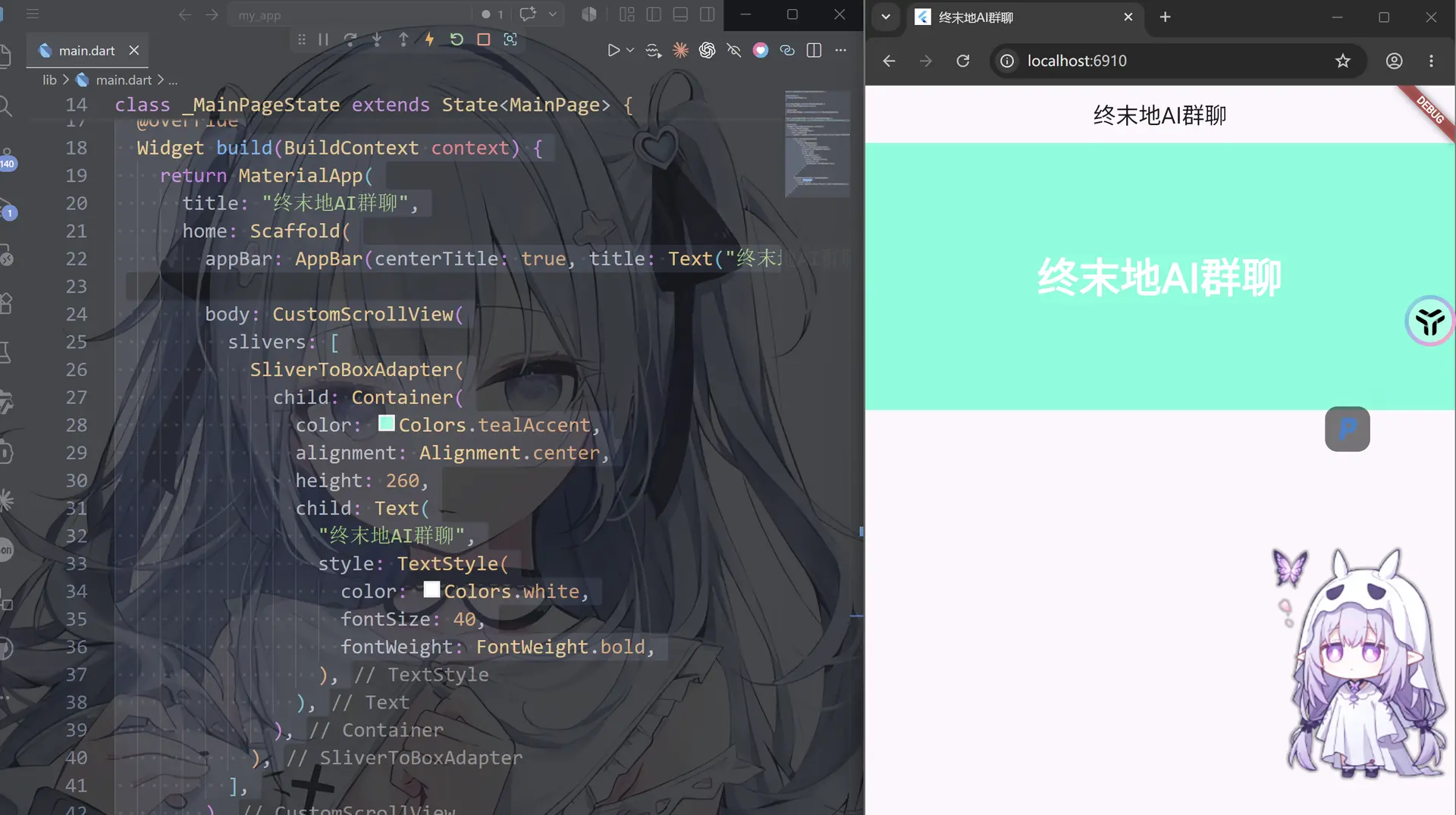Viewport: 1456px width, 815px height.
Task: Pause the debug session
Action: 324,39
